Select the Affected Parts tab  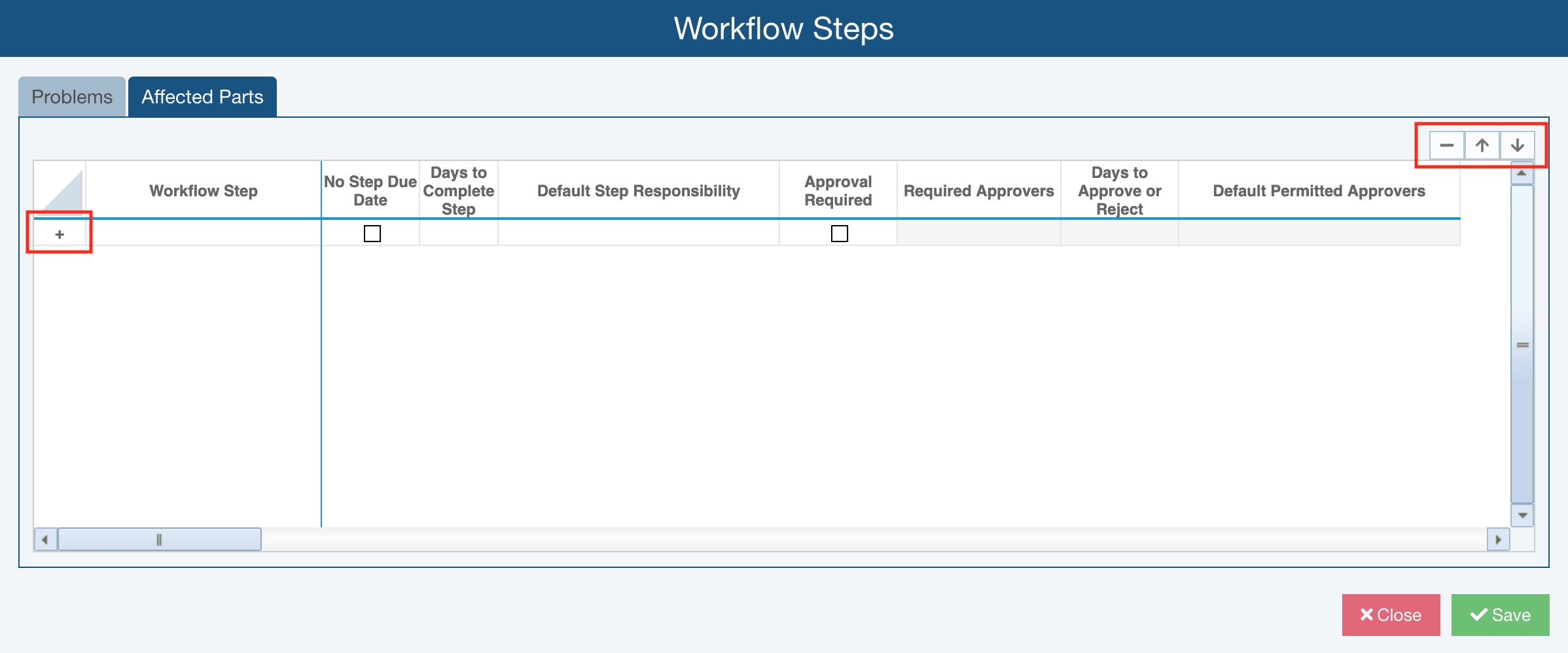point(202,97)
